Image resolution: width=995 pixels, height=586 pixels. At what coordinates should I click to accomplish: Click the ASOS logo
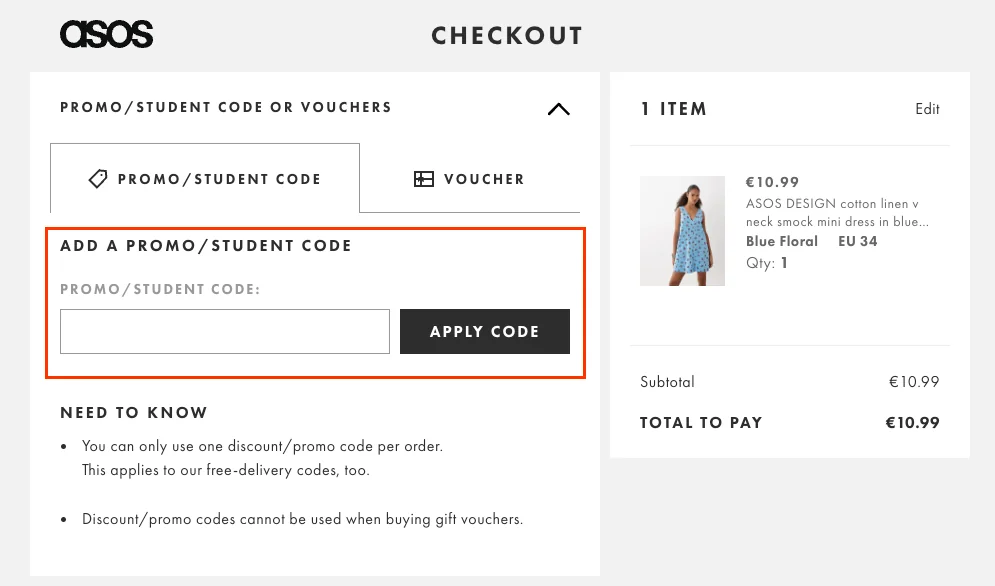coord(107,34)
